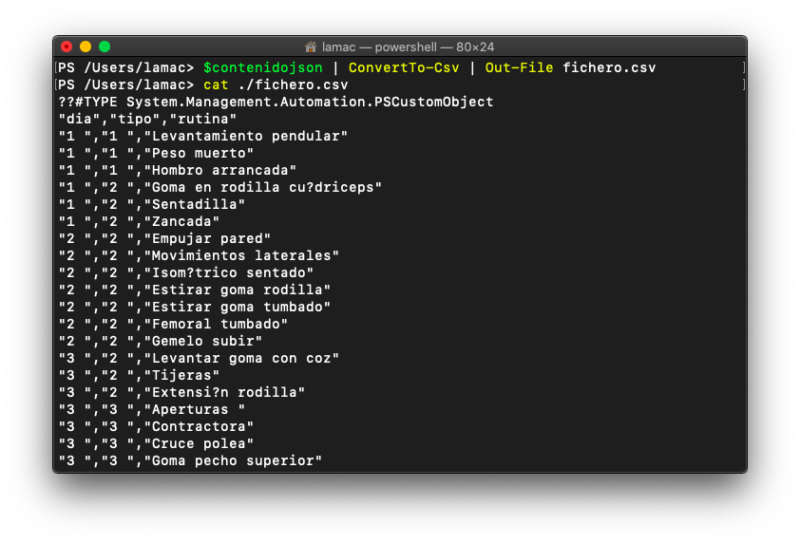Screen dimensions: 800x543
Task: Click the $contenidojson variable in first command
Action: pyautogui.click(x=263, y=68)
